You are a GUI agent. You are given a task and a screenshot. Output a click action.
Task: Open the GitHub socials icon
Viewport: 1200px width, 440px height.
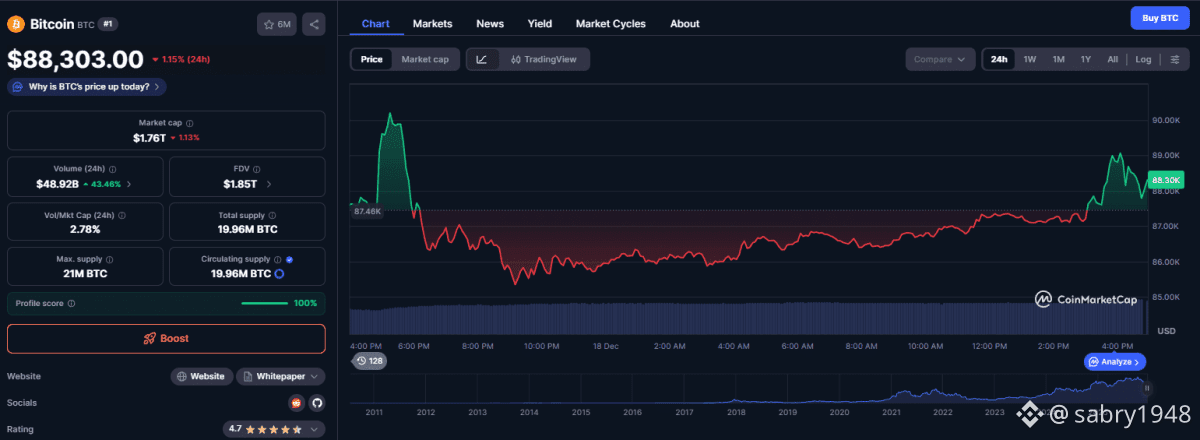[317, 403]
